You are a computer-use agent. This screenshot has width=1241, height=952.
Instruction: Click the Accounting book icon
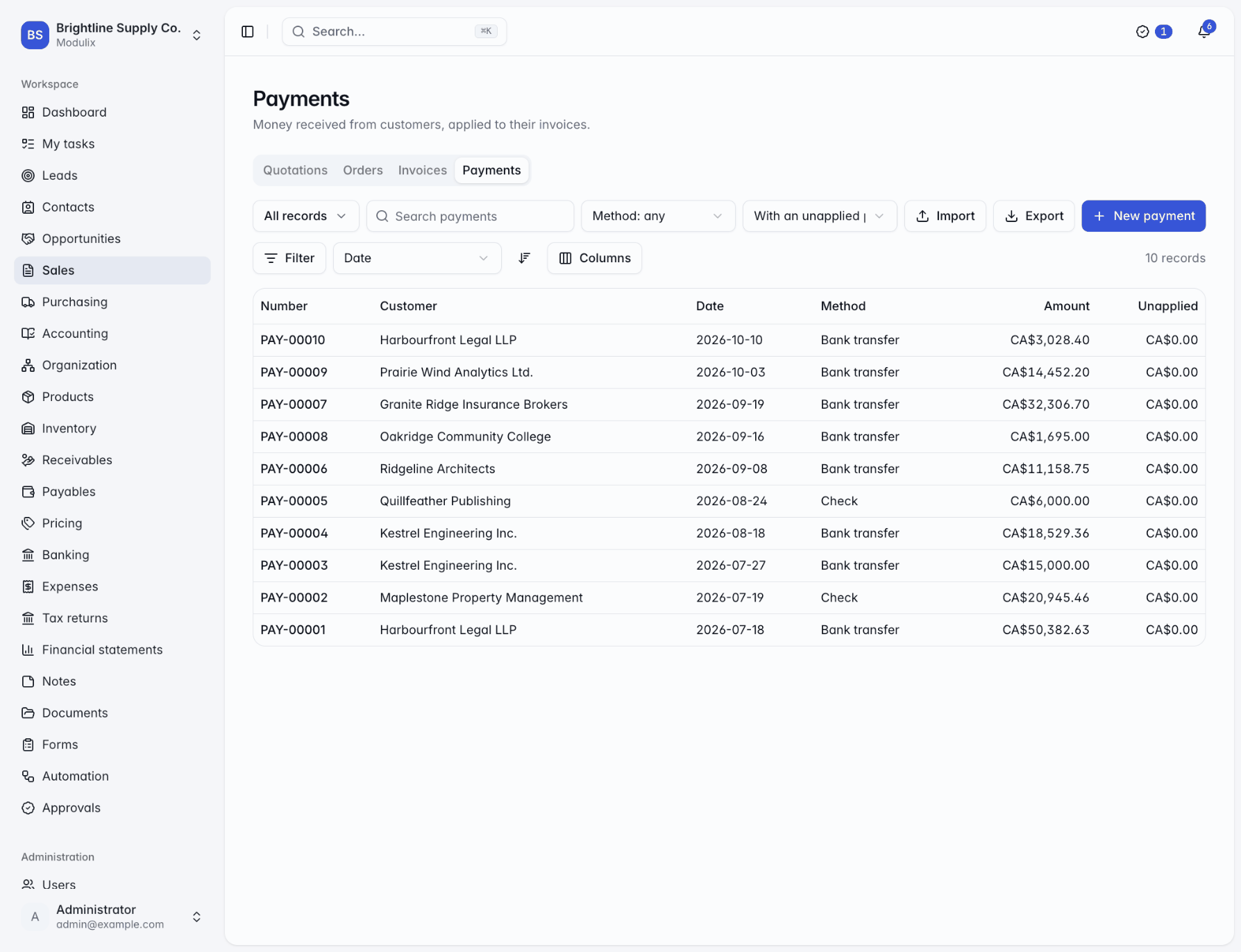pyautogui.click(x=28, y=333)
